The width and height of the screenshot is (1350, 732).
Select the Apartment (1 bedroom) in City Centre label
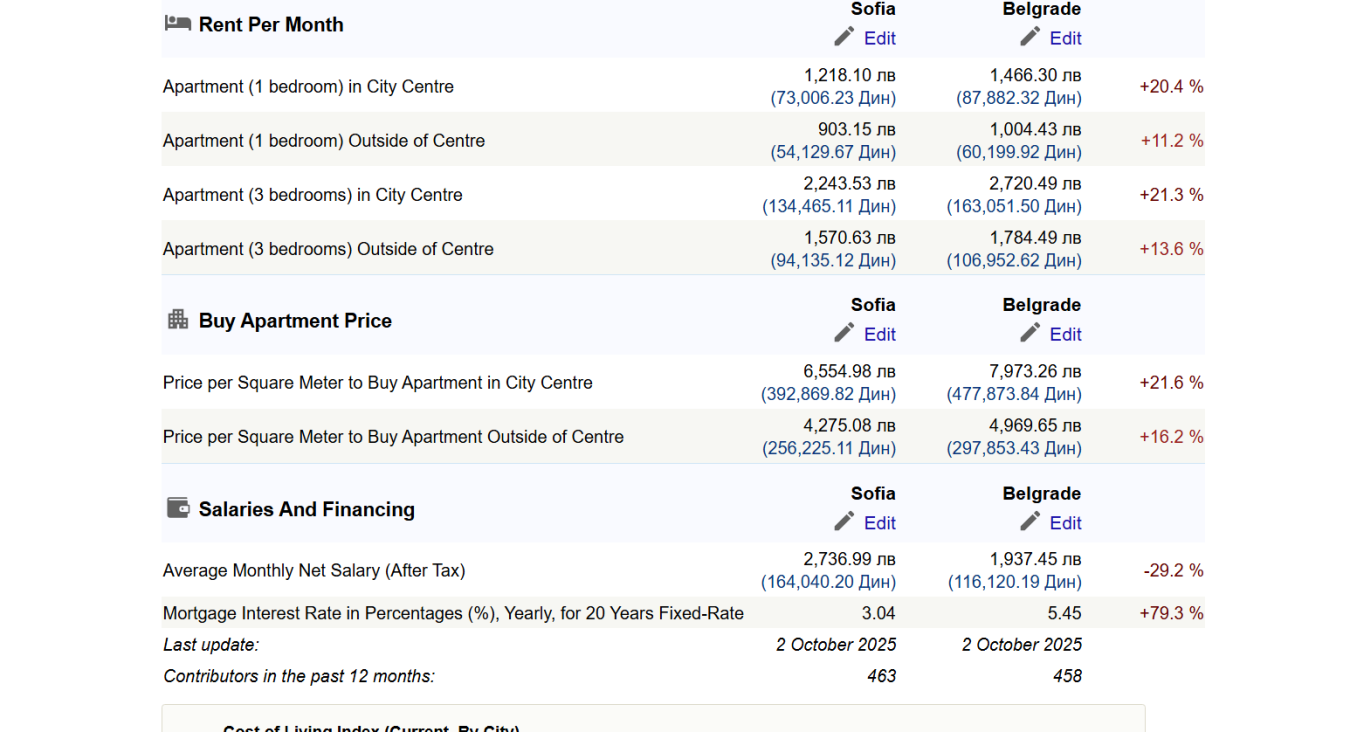[x=308, y=87]
